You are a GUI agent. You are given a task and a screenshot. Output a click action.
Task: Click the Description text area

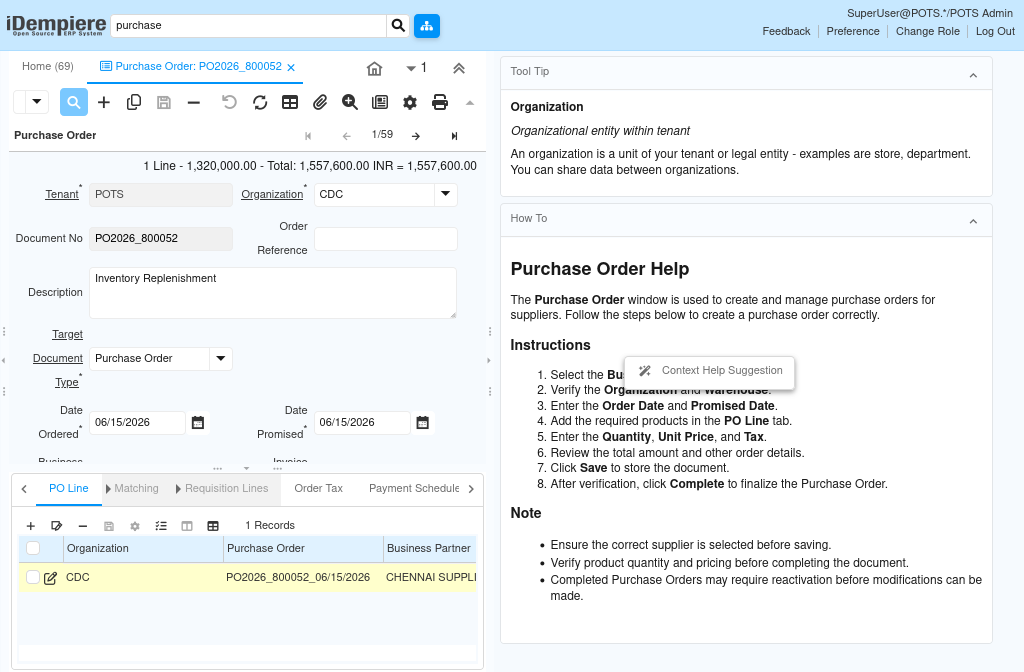272,293
